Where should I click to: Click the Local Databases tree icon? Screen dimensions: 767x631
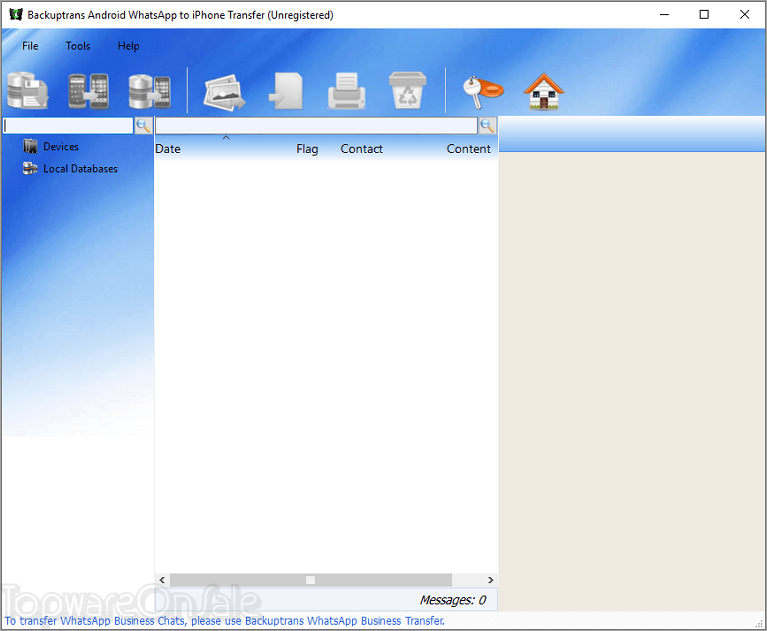point(30,169)
